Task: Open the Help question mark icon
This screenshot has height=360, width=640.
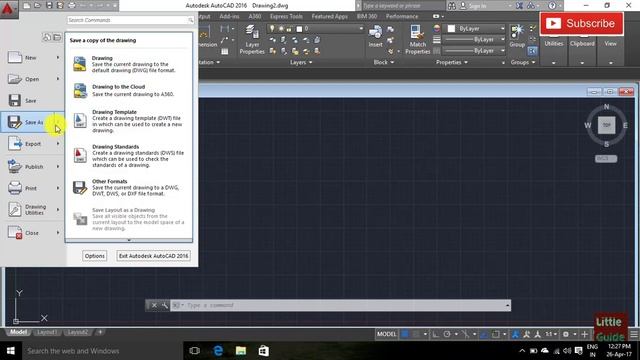Action: coord(552,6)
